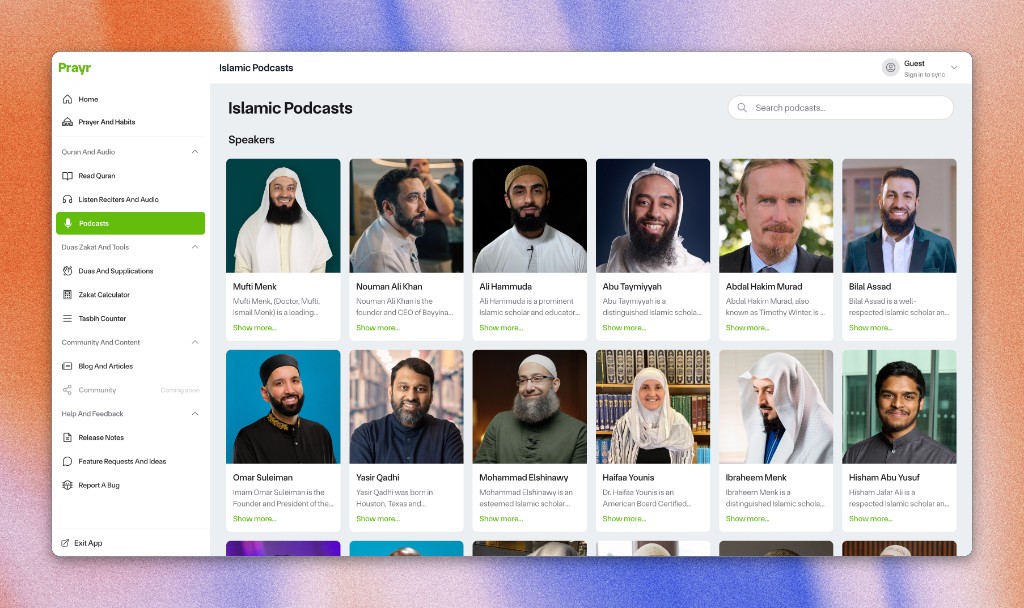Select the Podcasts menu item
The image size is (1024, 608).
(x=131, y=223)
